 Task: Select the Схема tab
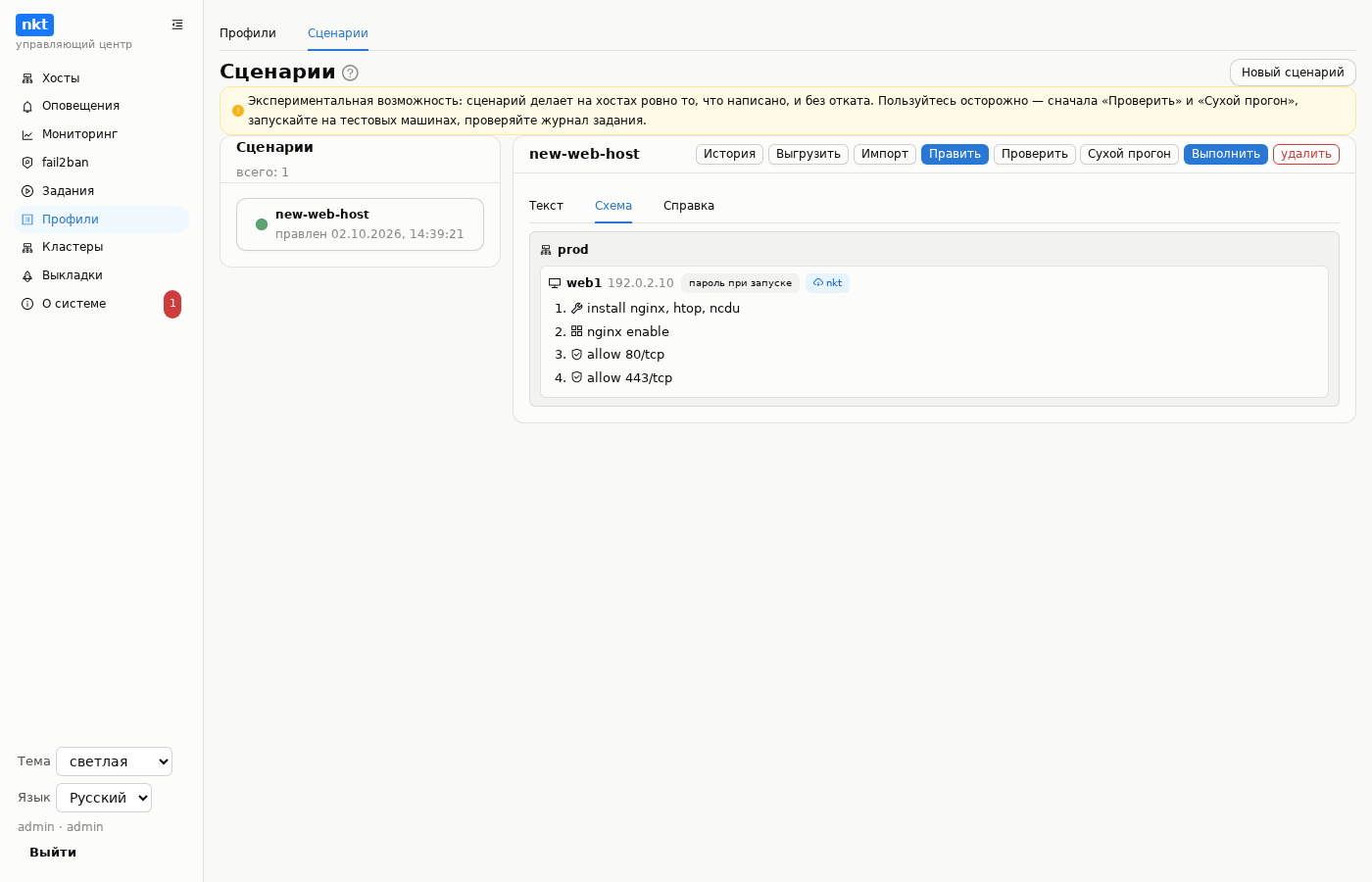613,206
